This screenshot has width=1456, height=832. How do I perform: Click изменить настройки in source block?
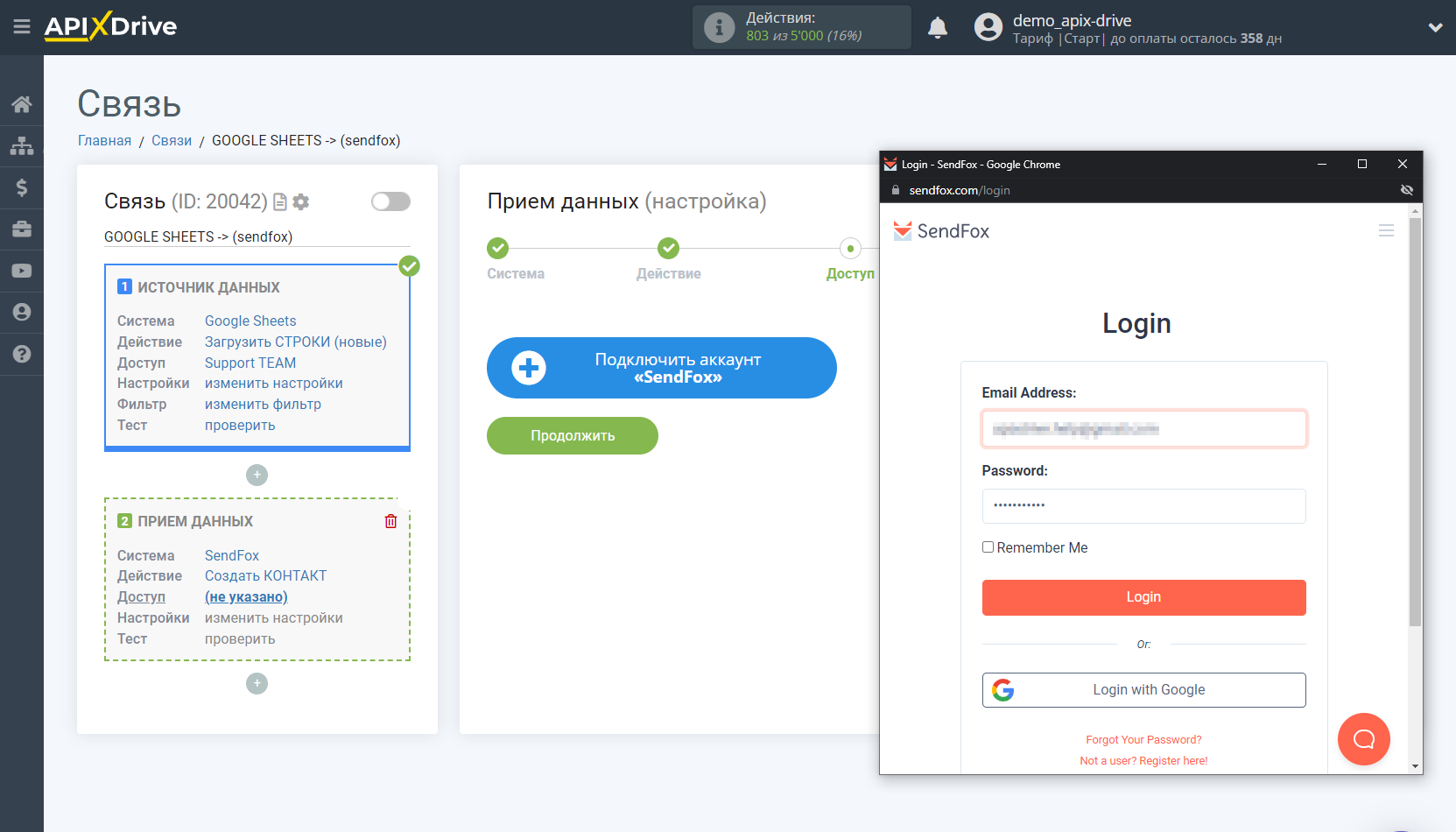(274, 383)
